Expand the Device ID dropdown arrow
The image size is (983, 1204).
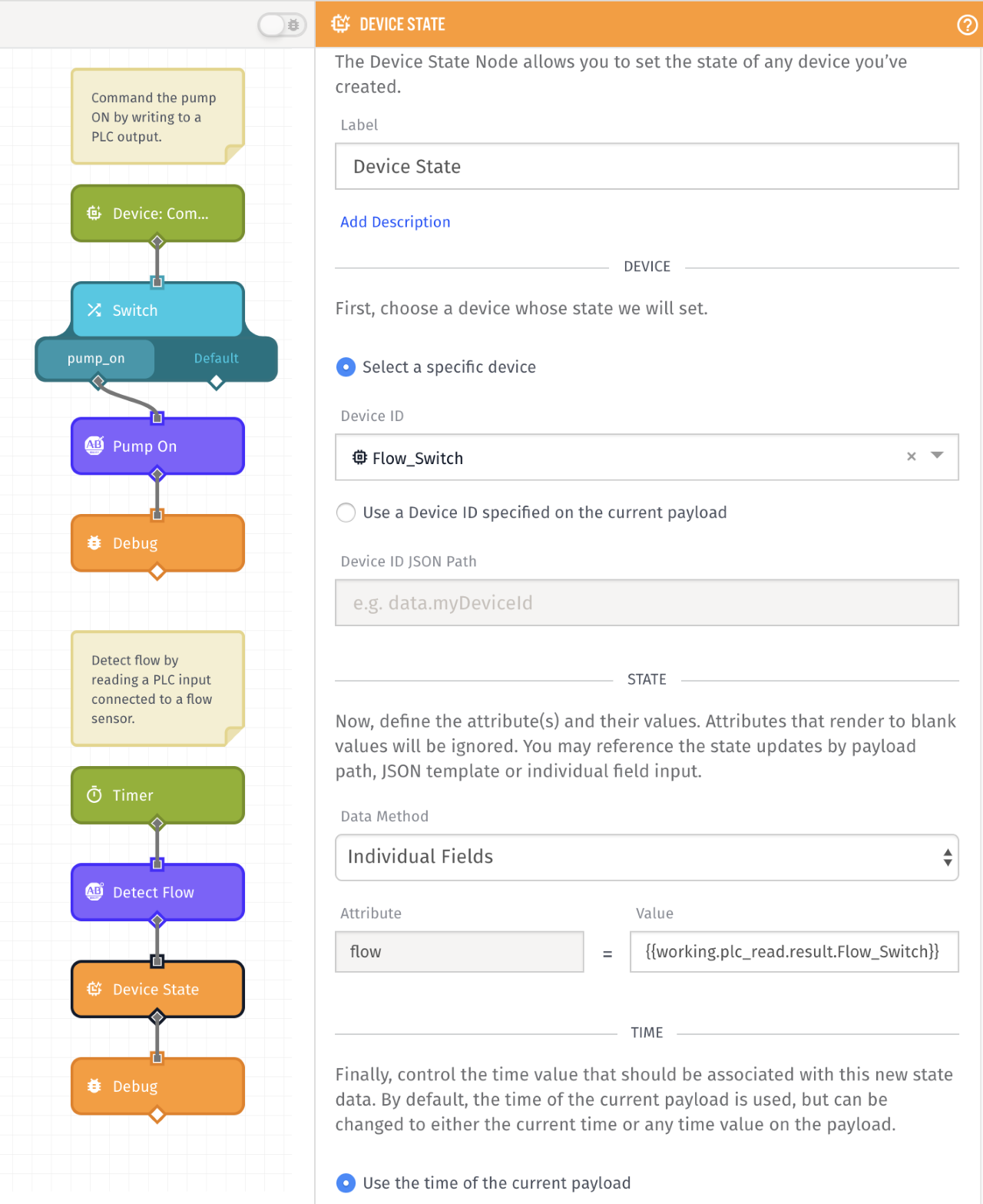click(x=937, y=456)
